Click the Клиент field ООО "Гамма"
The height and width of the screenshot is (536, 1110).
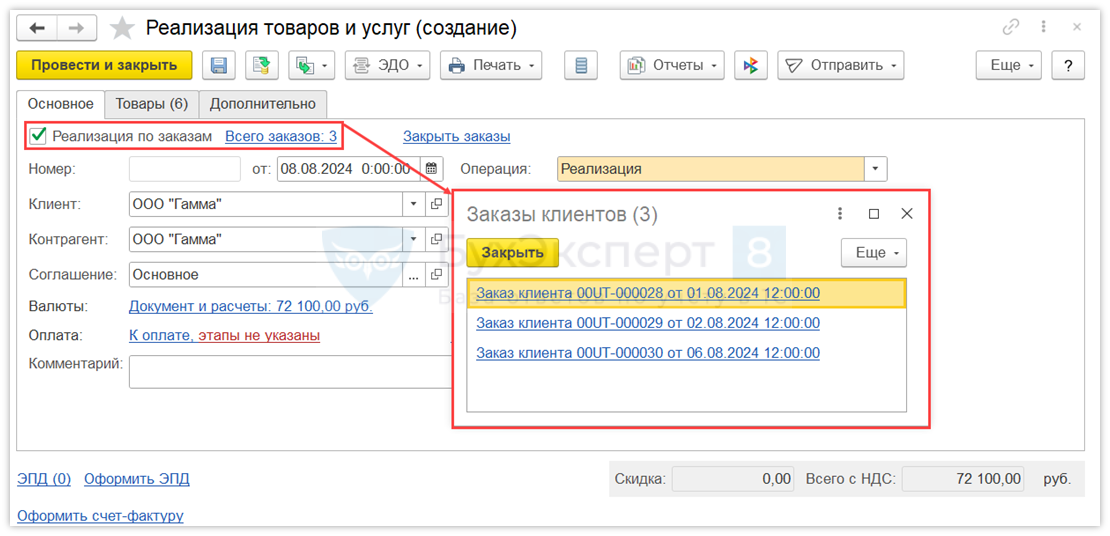265,205
